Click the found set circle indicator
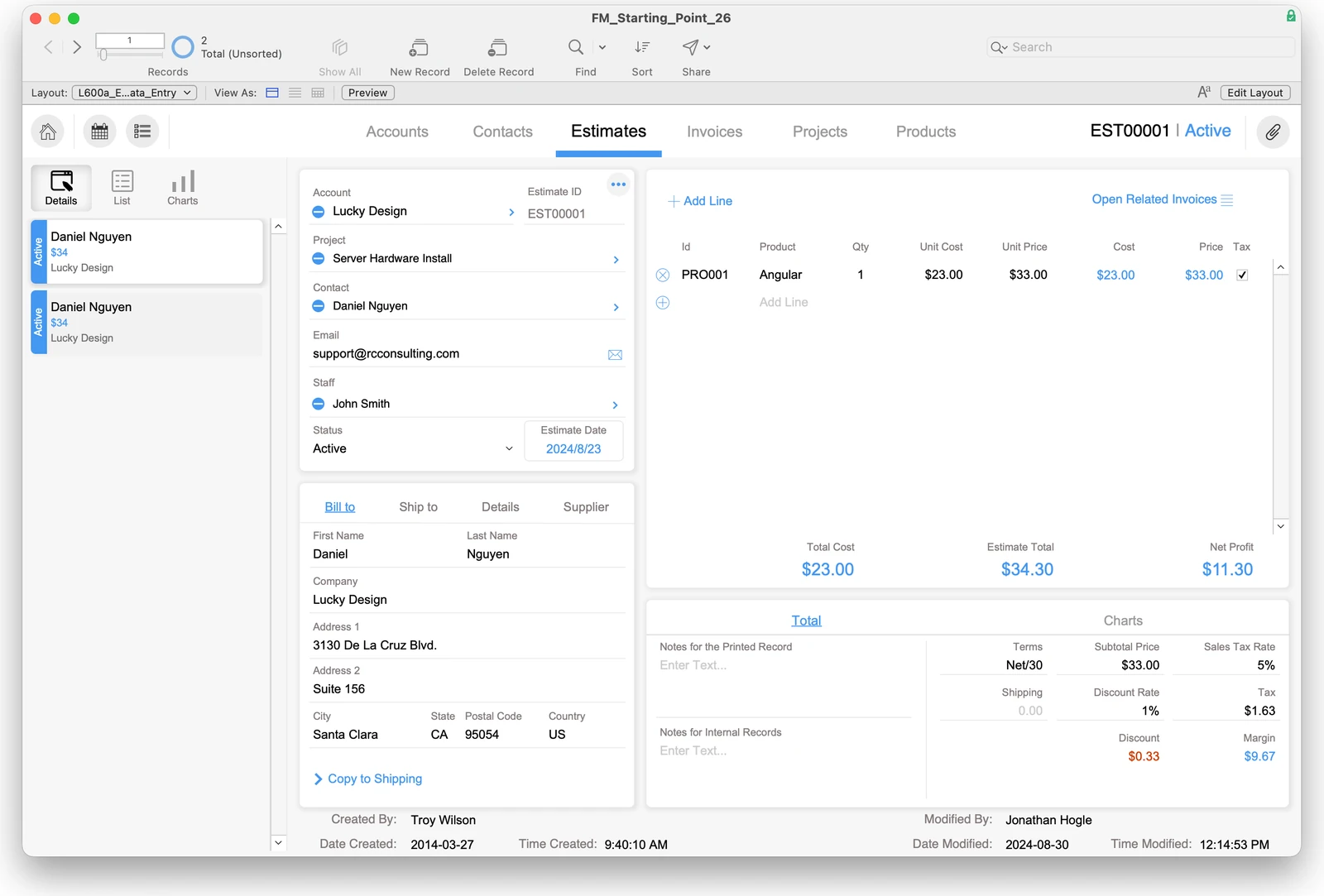Screen dimensions: 1324x896 (x=183, y=47)
